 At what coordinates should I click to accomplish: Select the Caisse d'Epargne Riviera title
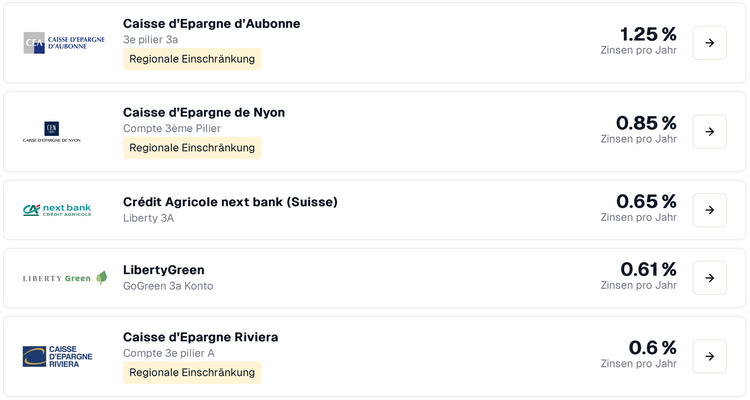[200, 337]
